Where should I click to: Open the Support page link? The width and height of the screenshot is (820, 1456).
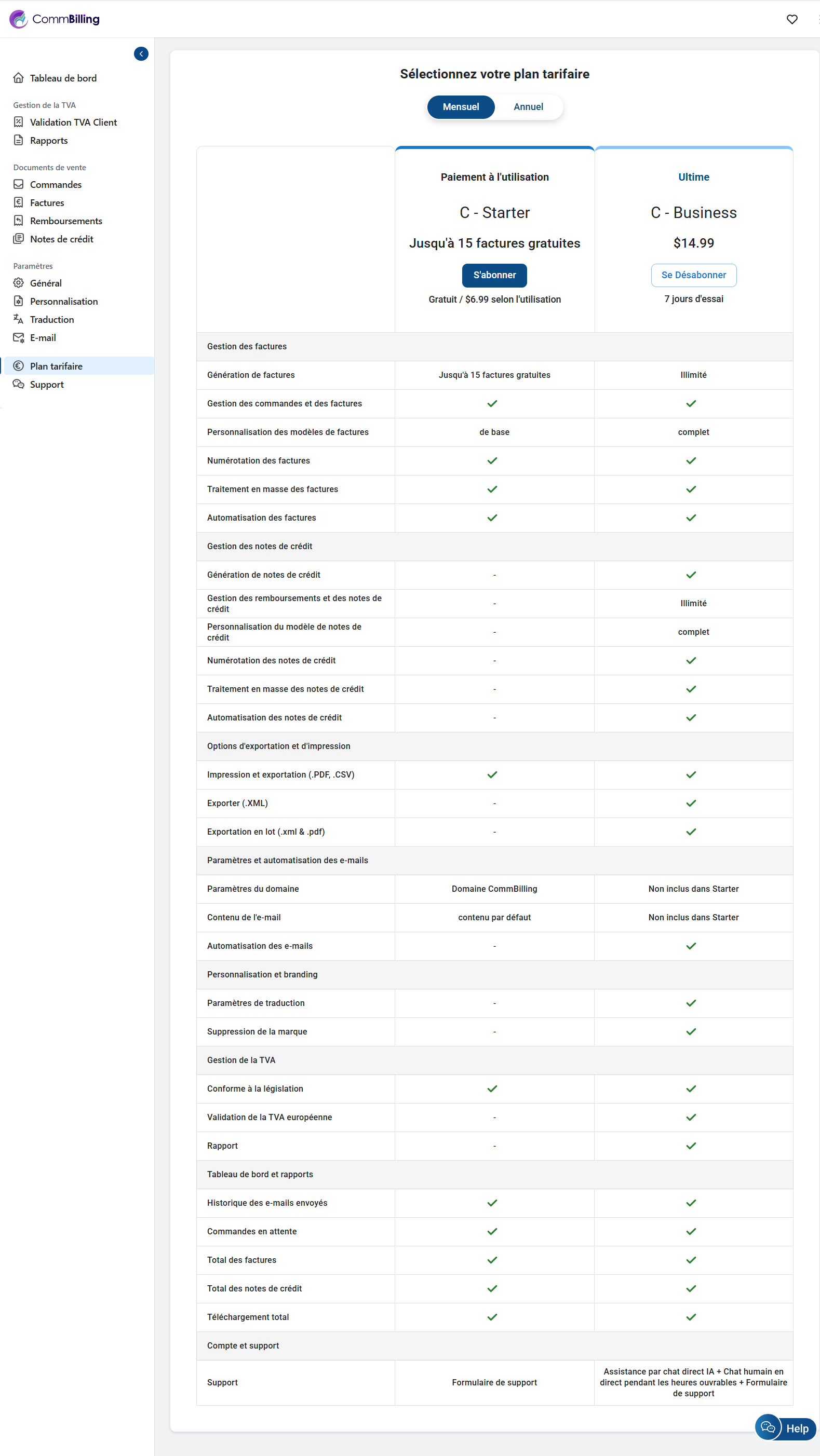pos(46,384)
